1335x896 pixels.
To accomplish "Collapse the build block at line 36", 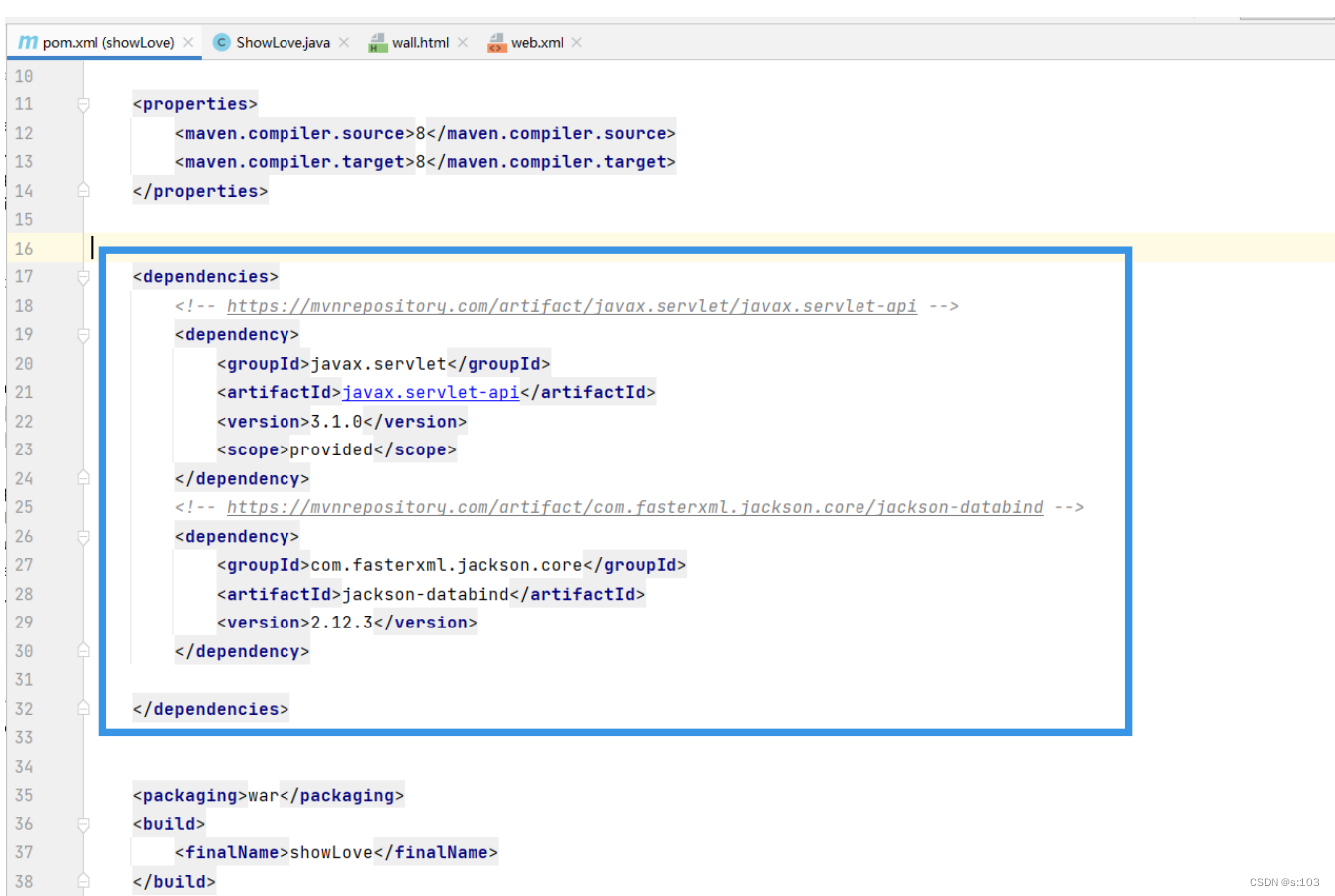I will [x=84, y=823].
